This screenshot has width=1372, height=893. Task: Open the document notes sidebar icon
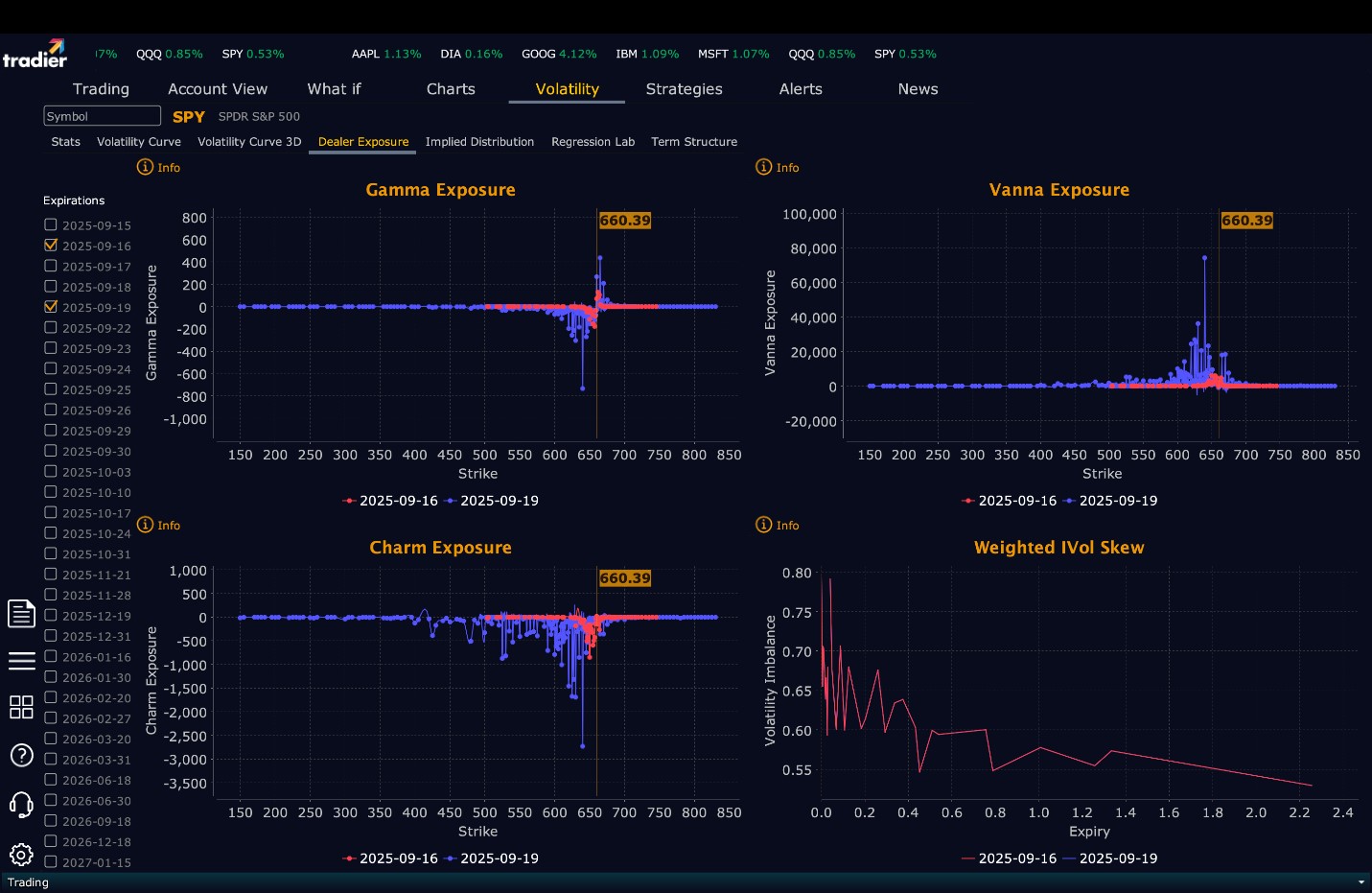[x=21, y=613]
